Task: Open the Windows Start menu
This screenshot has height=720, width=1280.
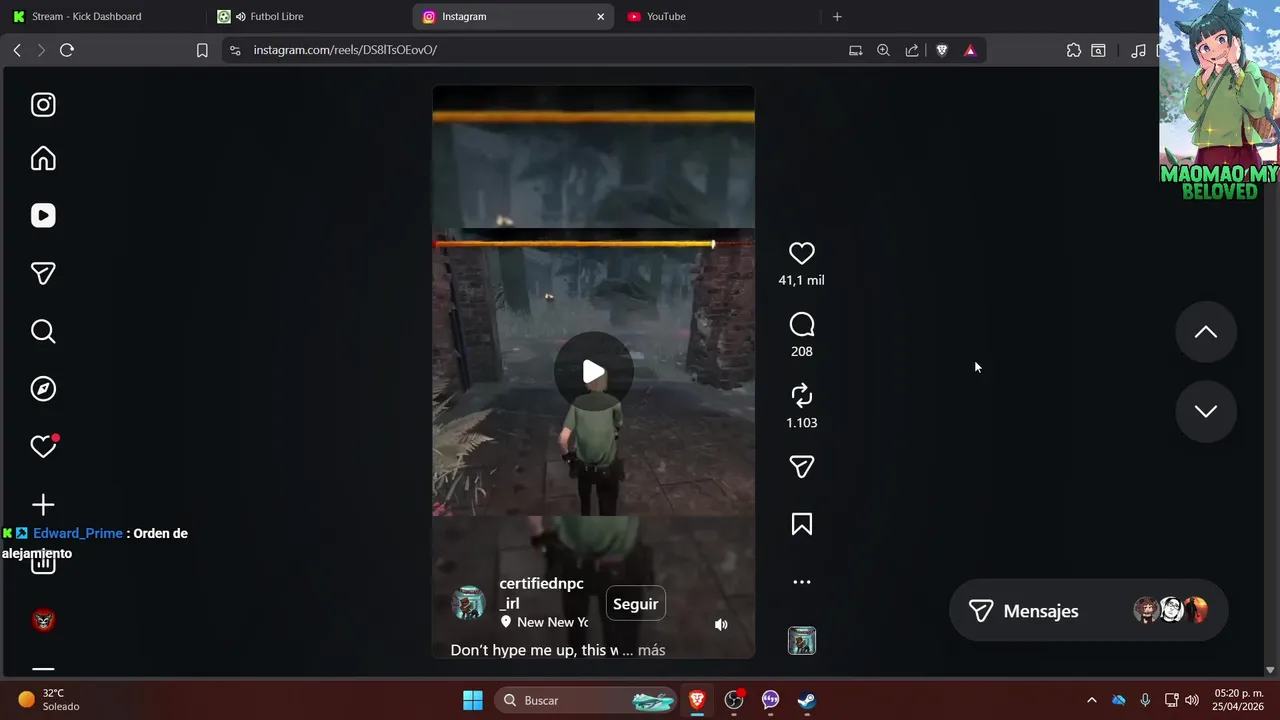Action: click(x=473, y=700)
